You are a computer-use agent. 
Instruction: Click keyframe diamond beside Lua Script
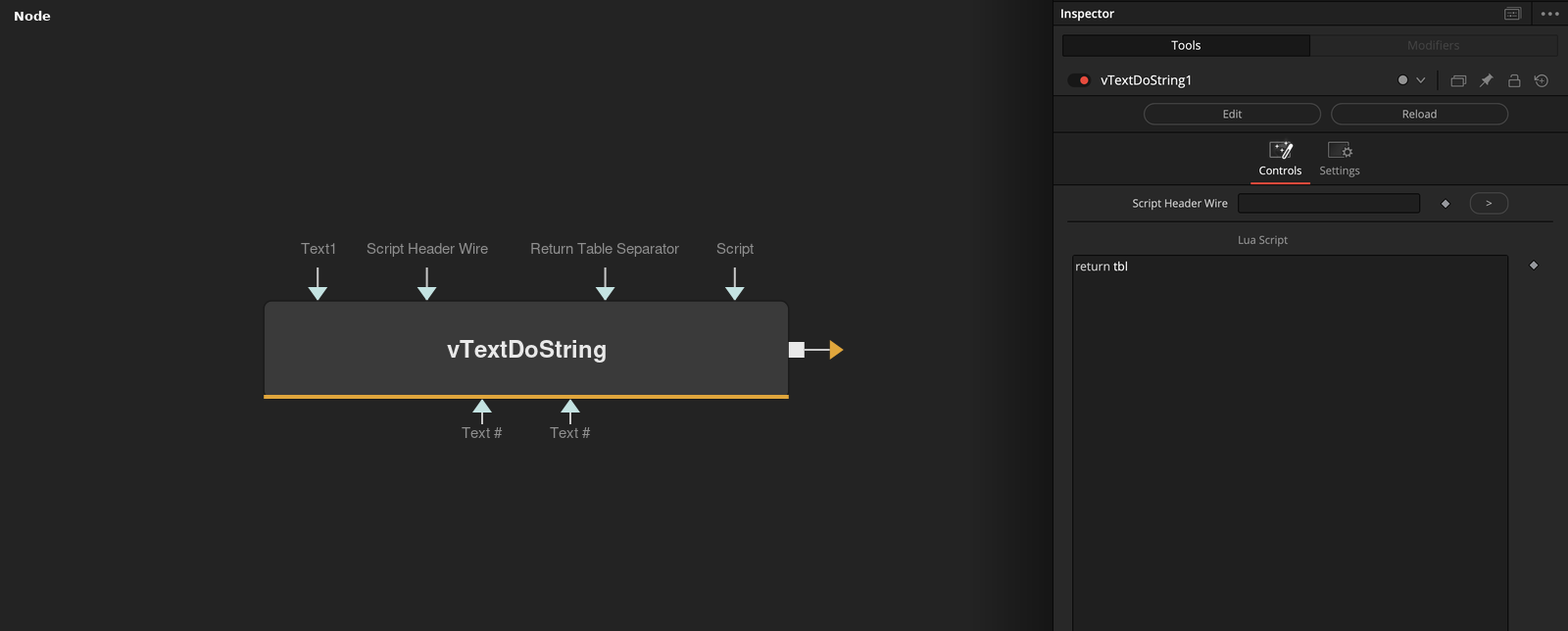click(x=1534, y=265)
